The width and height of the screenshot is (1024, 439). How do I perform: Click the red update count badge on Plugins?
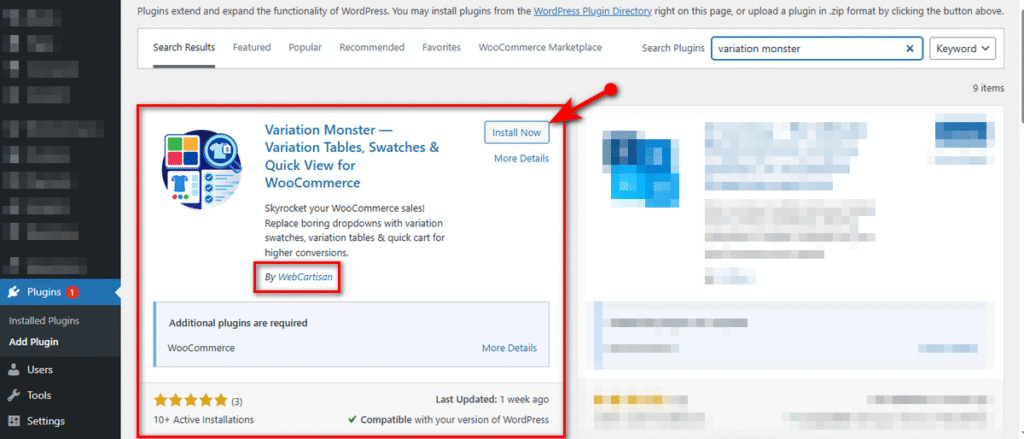(72, 293)
